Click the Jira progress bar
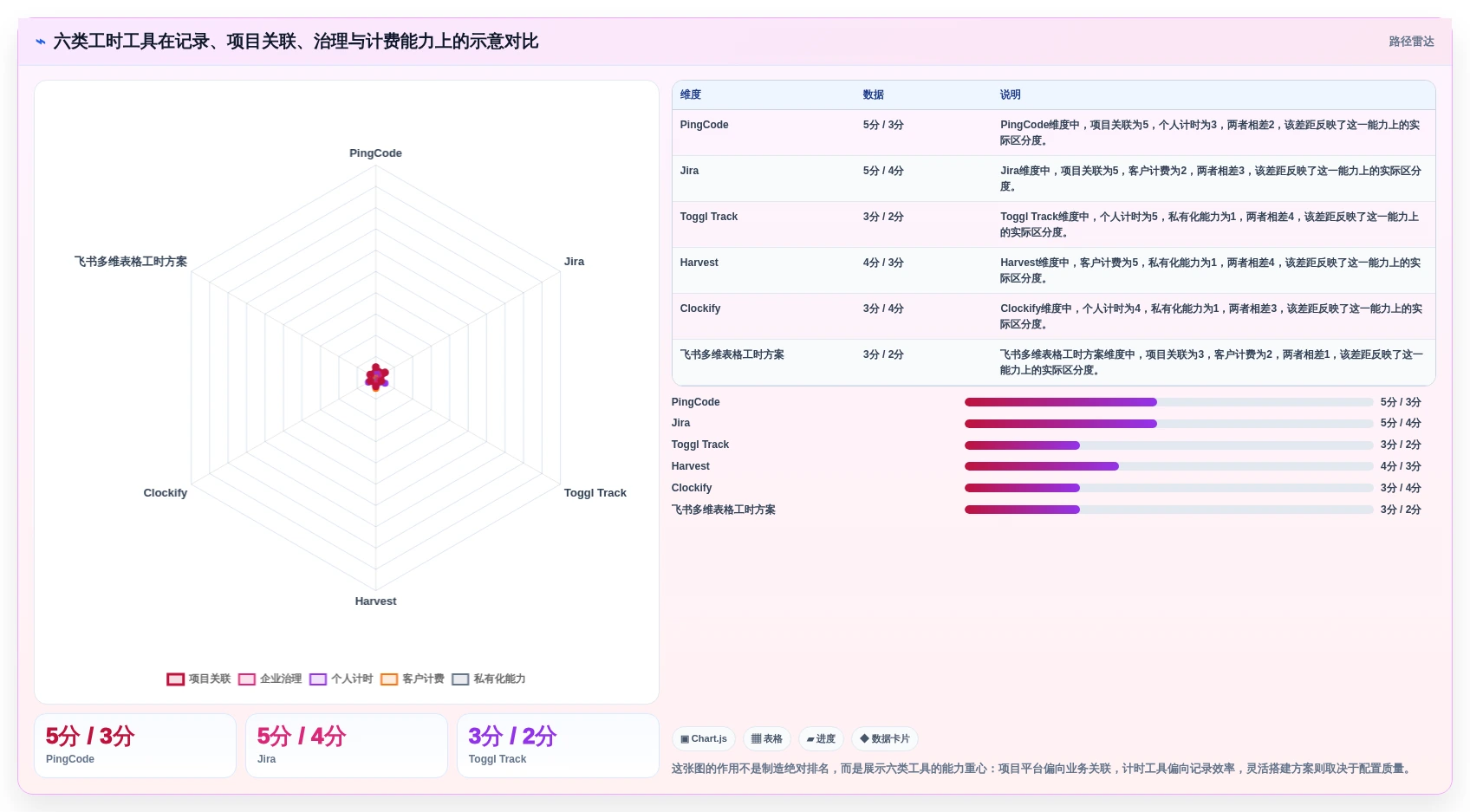Viewport: 1470px width, 812px height. coord(1168,424)
